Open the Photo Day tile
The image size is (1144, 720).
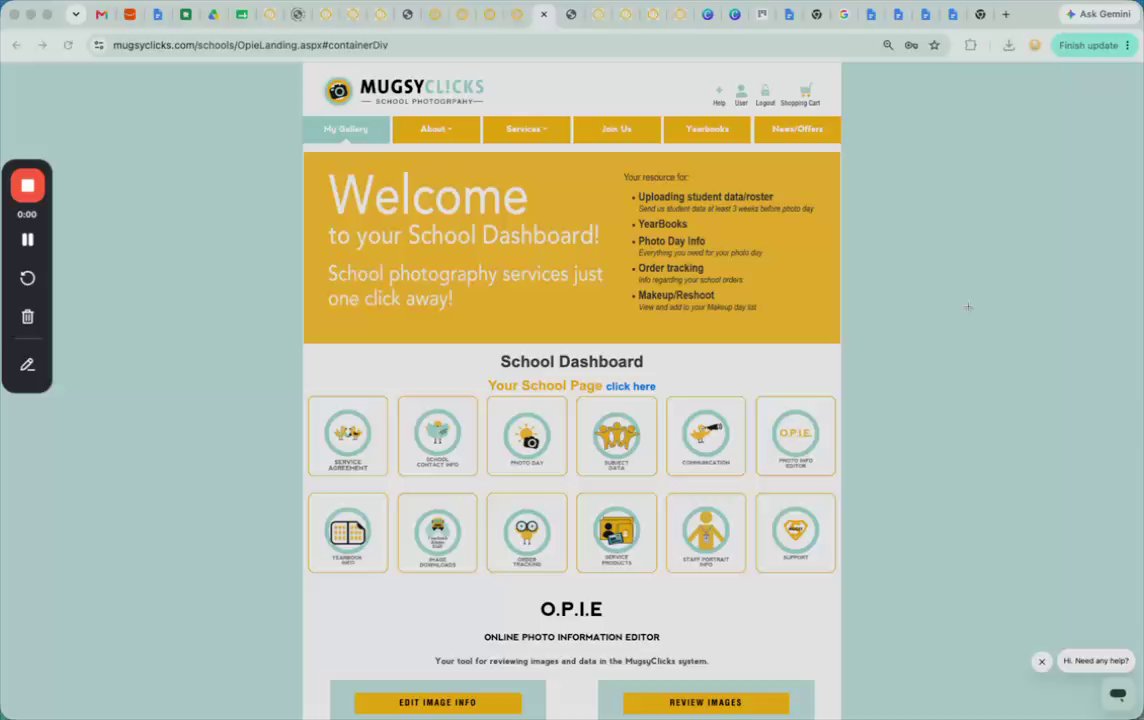(x=527, y=436)
